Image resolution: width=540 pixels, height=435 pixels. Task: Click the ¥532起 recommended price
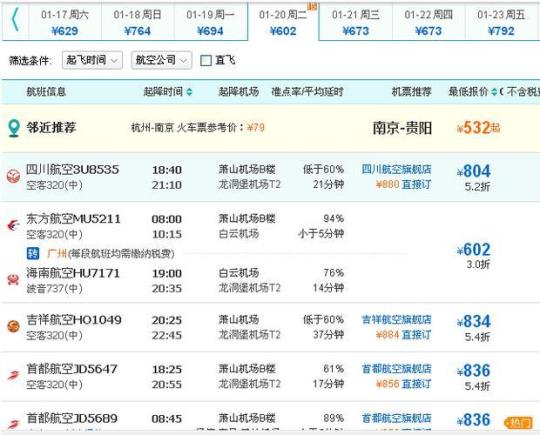[478, 128]
